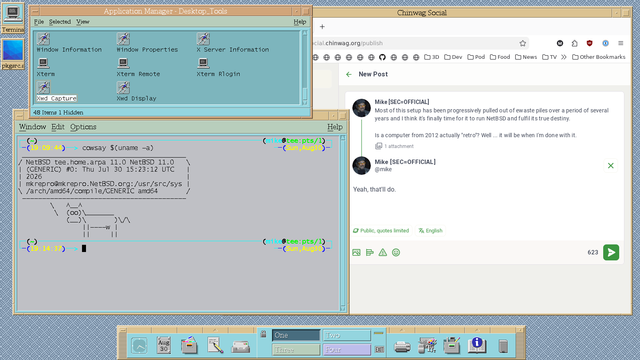
Task: Expand the subpanel arrow above the printer icon
Action: click(402, 330)
